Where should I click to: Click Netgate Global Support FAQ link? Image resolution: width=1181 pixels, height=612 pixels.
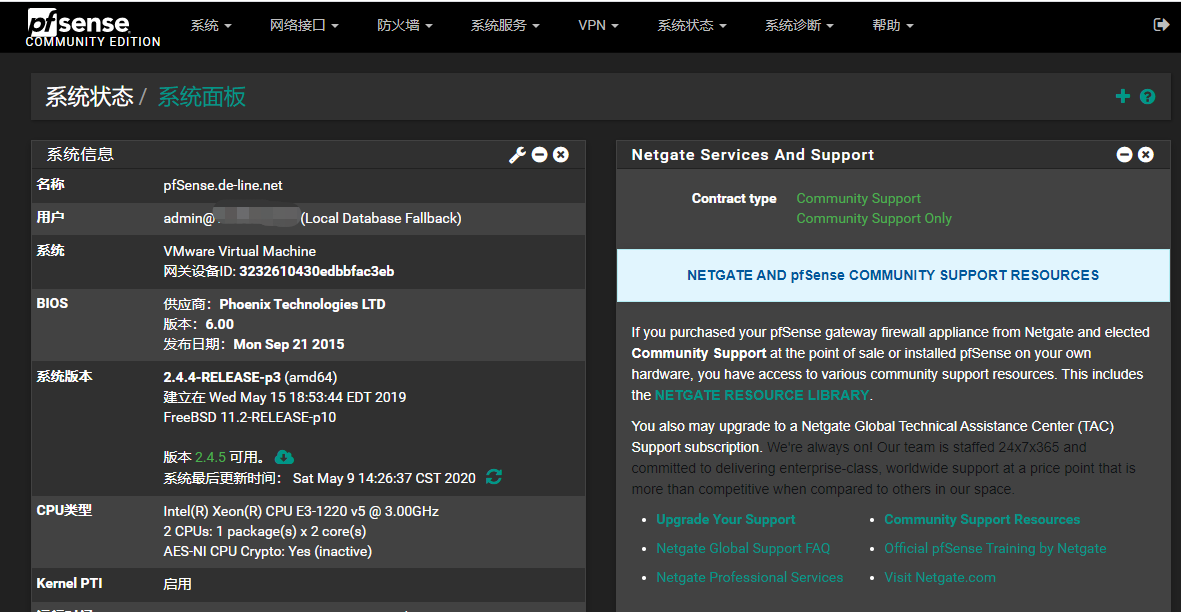pos(743,549)
